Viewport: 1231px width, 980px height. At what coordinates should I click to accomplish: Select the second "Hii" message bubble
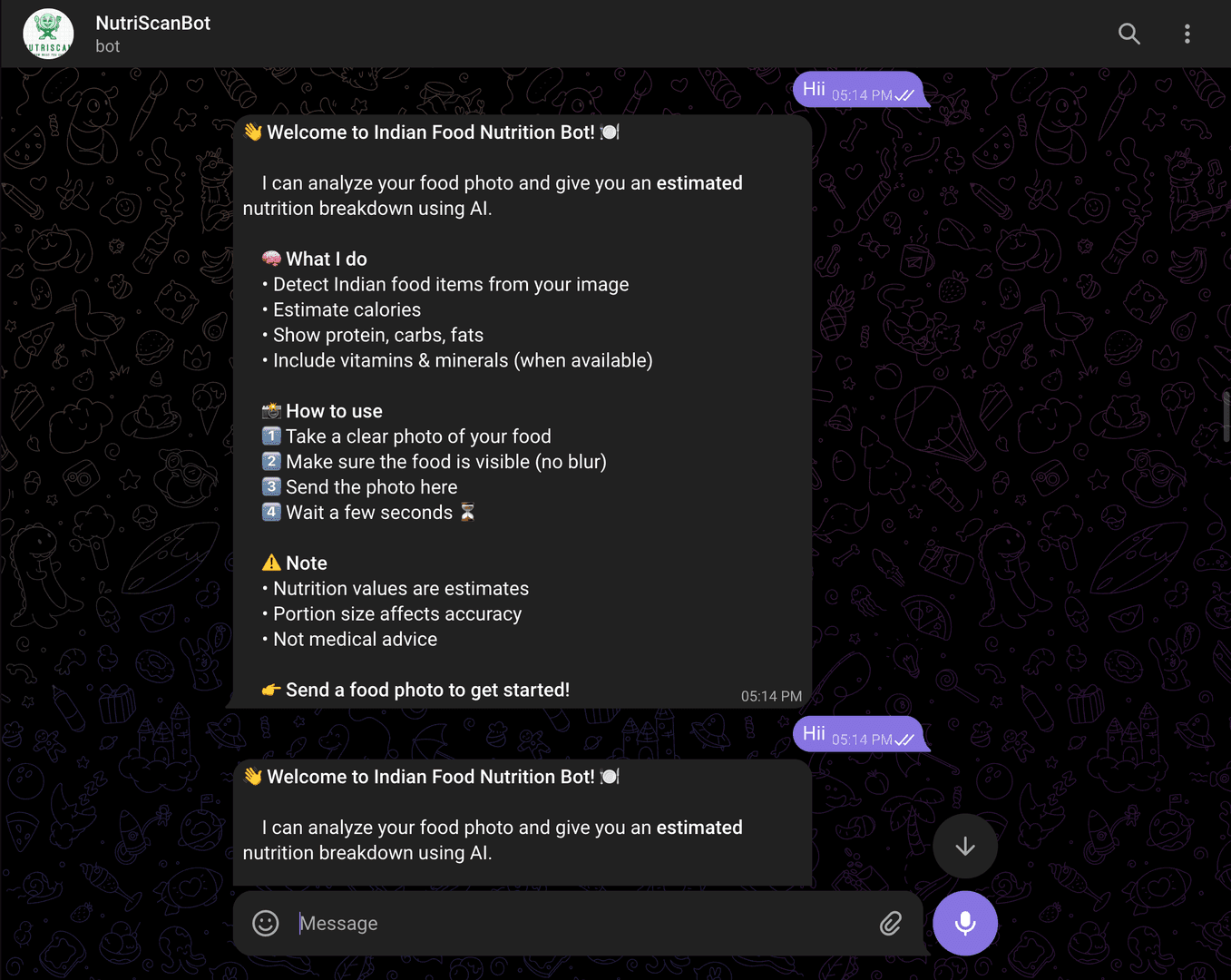point(814,733)
